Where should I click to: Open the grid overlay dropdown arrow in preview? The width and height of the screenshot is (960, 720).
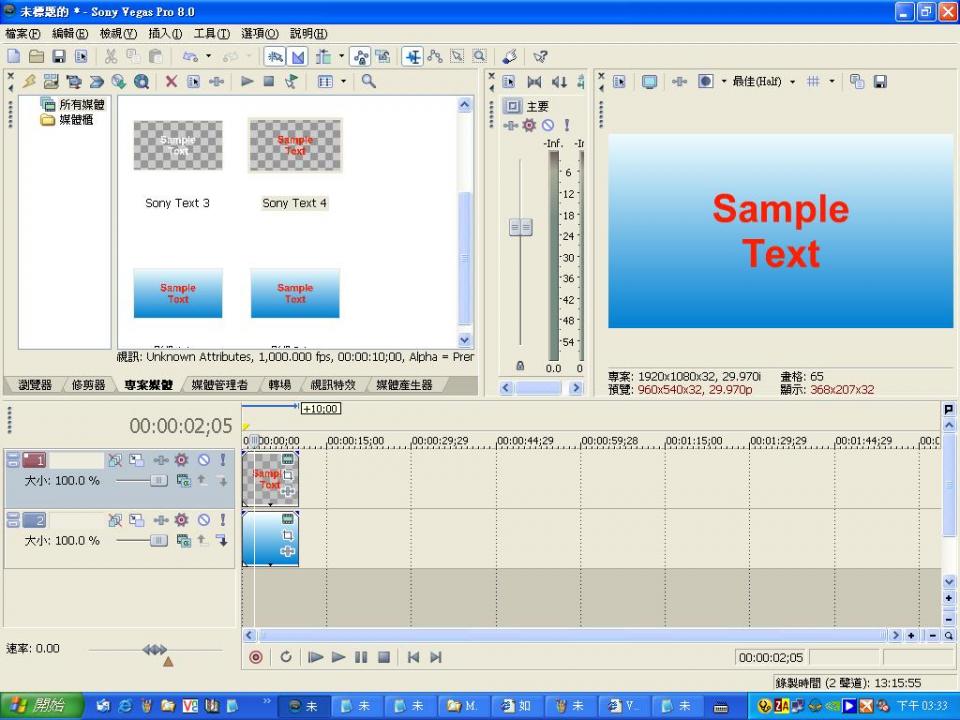point(832,82)
